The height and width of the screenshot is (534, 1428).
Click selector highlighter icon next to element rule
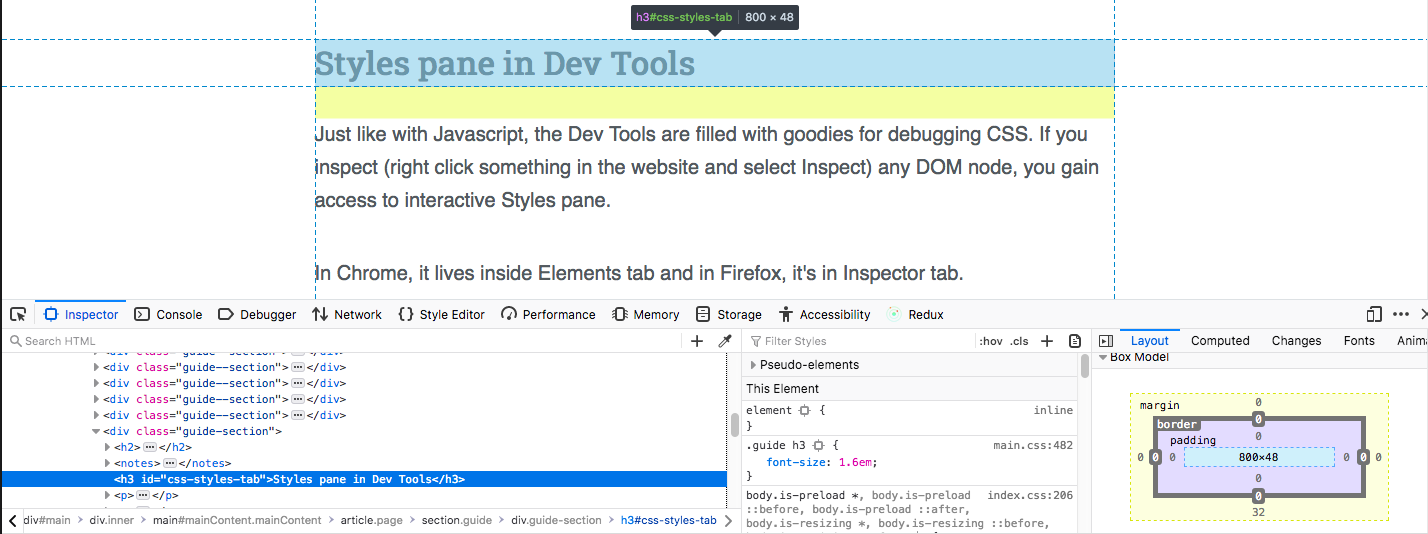coord(803,410)
